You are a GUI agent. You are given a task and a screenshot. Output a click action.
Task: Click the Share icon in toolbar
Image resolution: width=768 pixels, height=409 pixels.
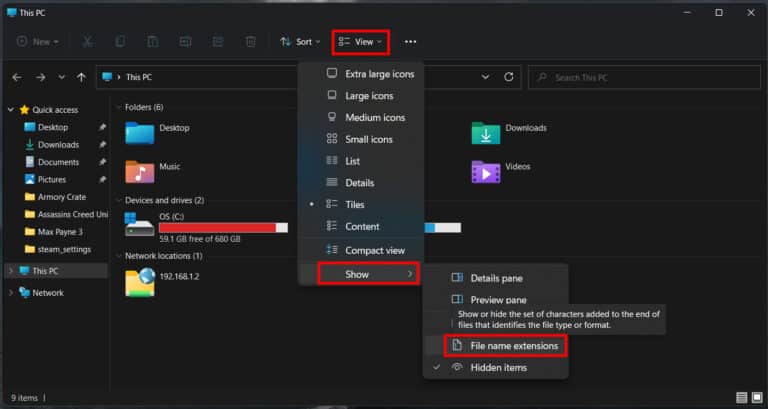218,42
